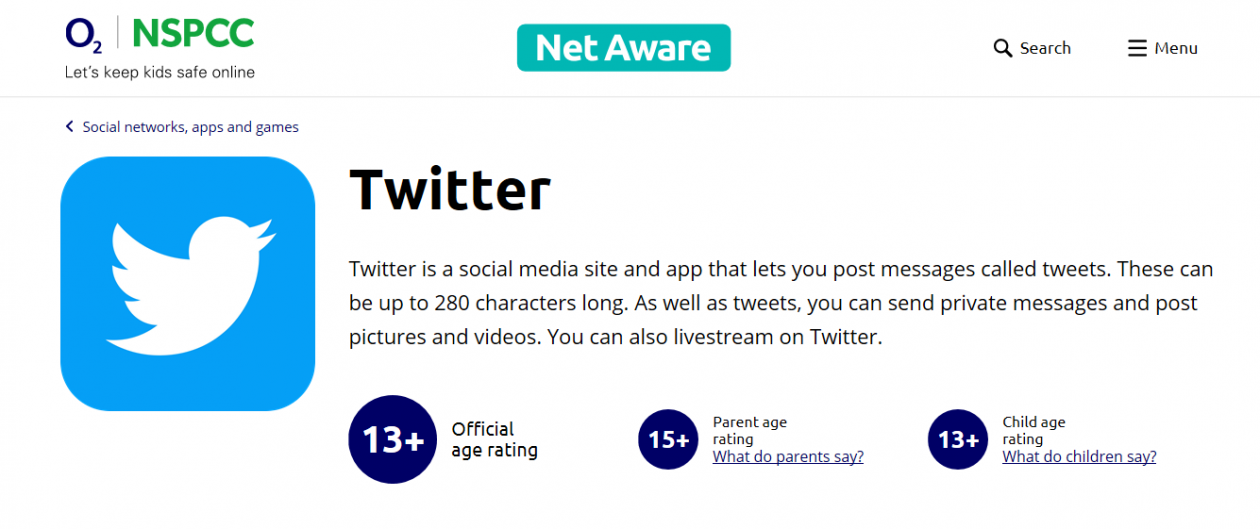1260x529 pixels.
Task: Click 'Child age rating' label text
Action: pyautogui.click(x=1034, y=431)
